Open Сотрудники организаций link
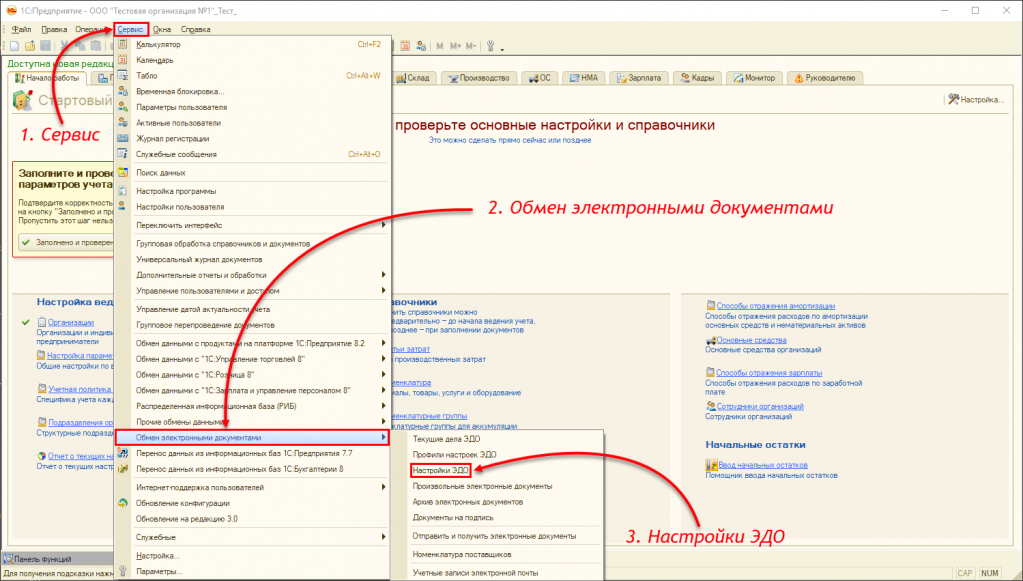 point(760,406)
